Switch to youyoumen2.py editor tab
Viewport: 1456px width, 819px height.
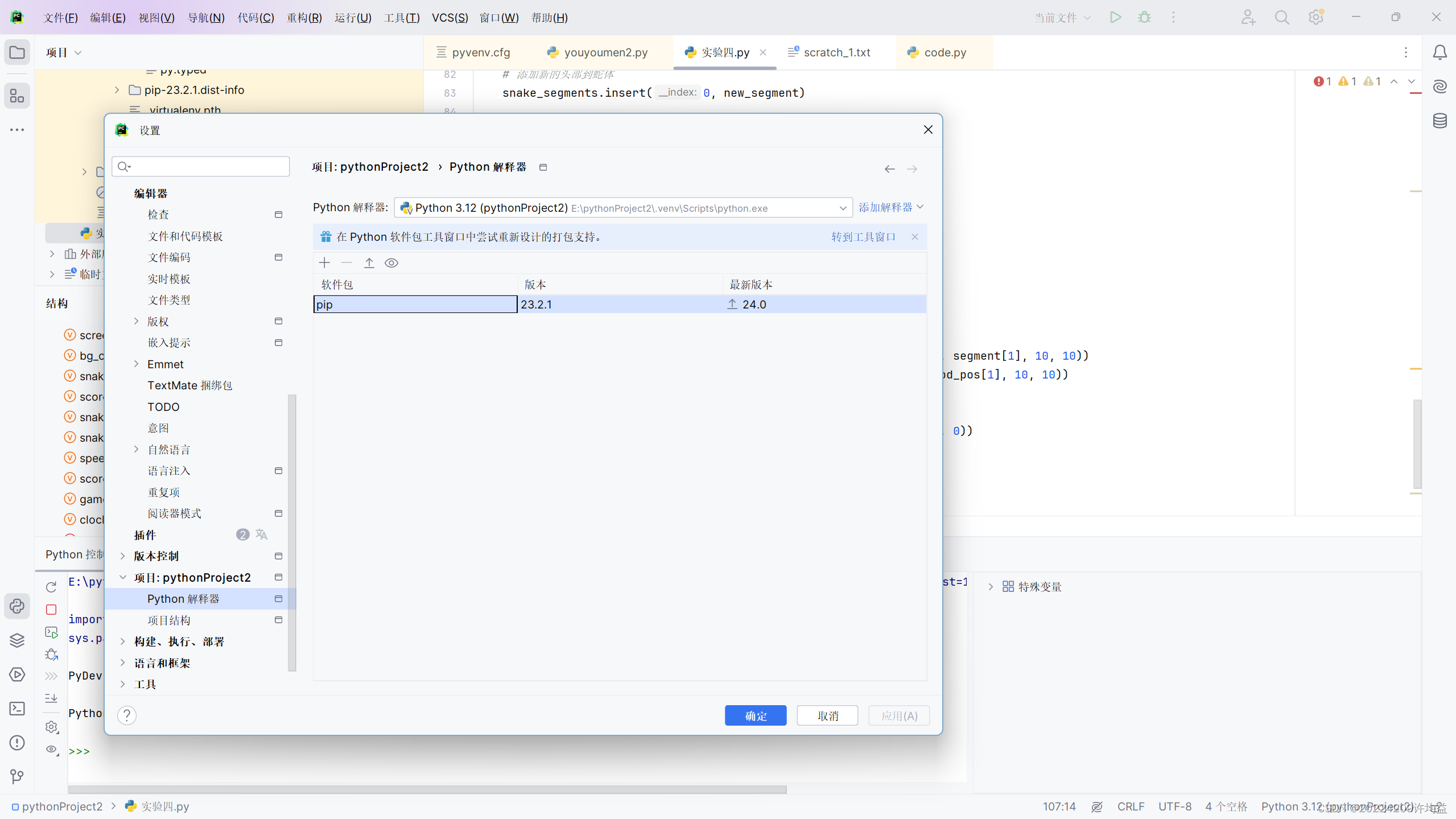(597, 52)
